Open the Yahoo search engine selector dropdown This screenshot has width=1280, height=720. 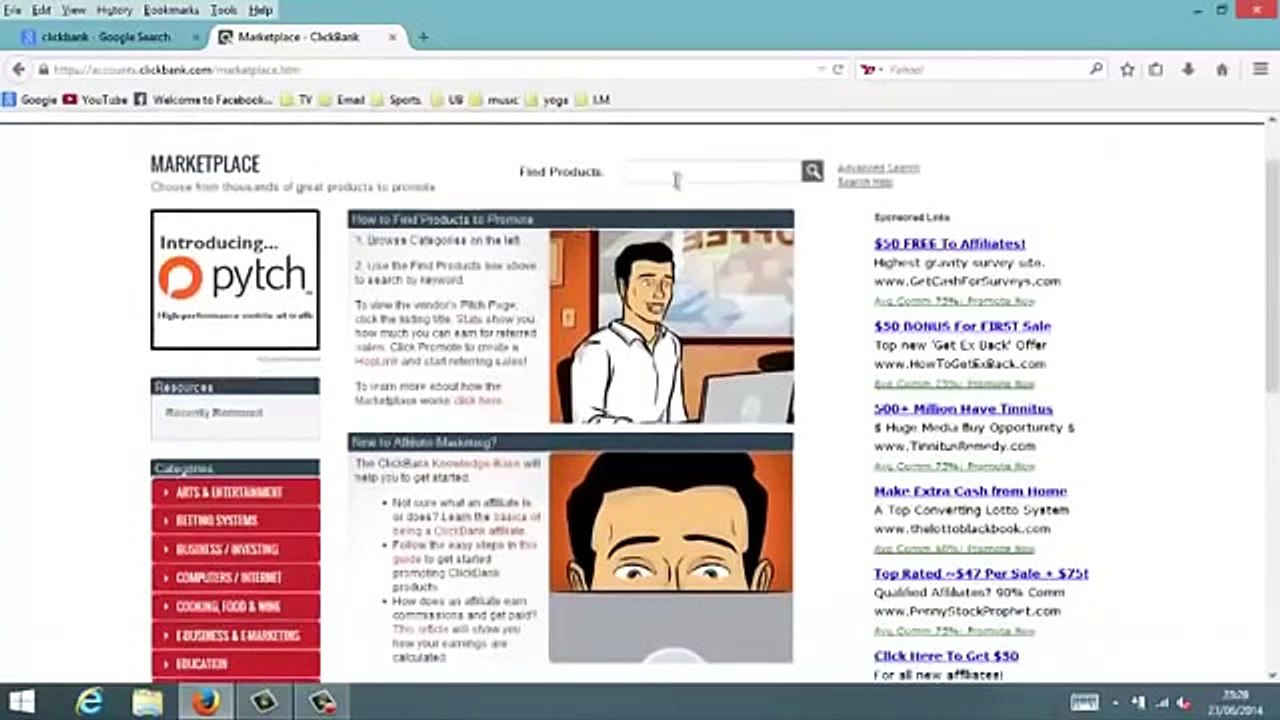[873, 70]
